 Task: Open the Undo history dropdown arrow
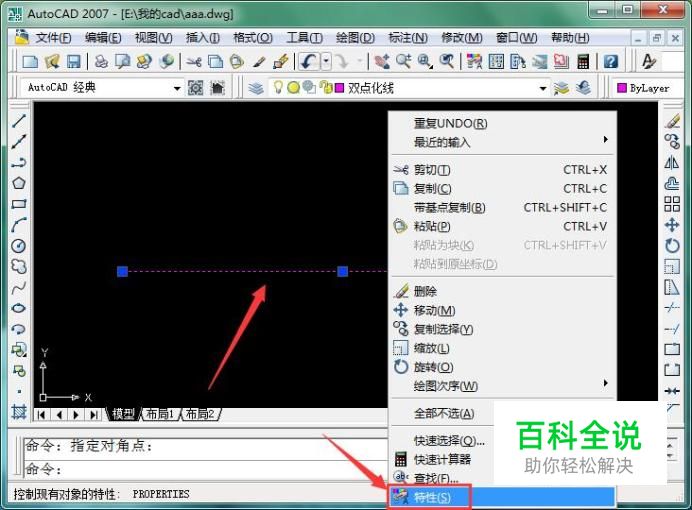326,61
